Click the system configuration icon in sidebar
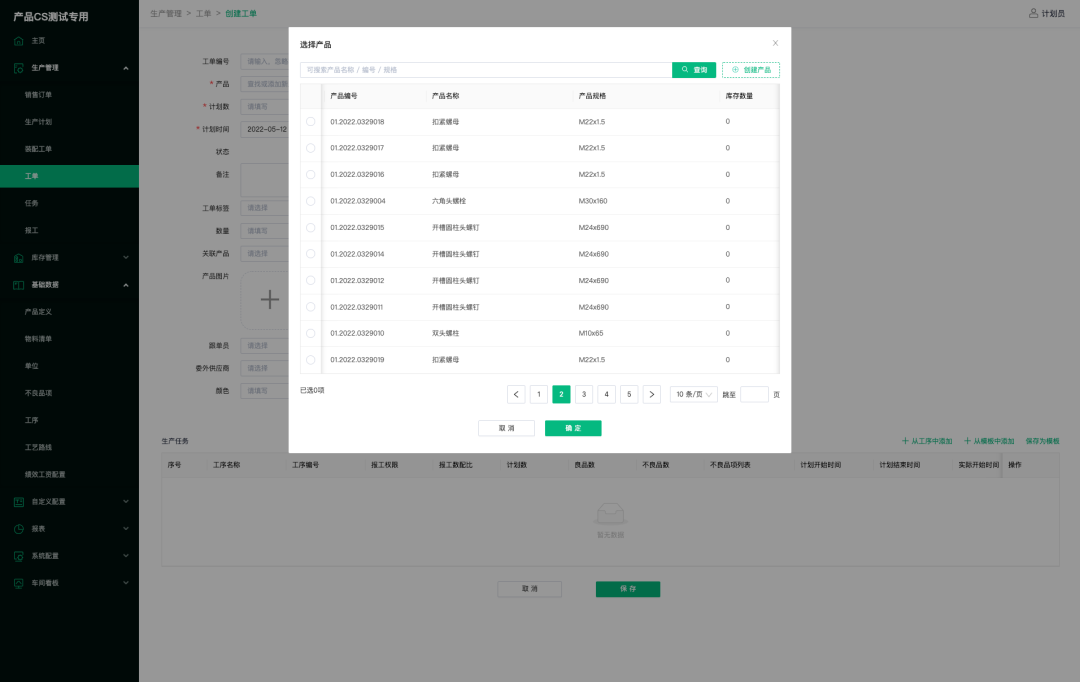 [19, 555]
